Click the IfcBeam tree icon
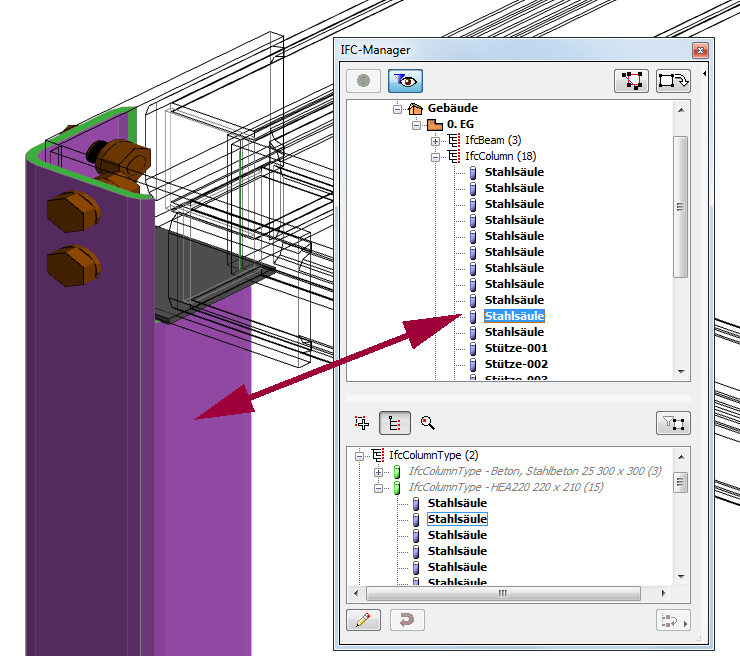This screenshot has height=656, width=740. pyautogui.click(x=454, y=140)
